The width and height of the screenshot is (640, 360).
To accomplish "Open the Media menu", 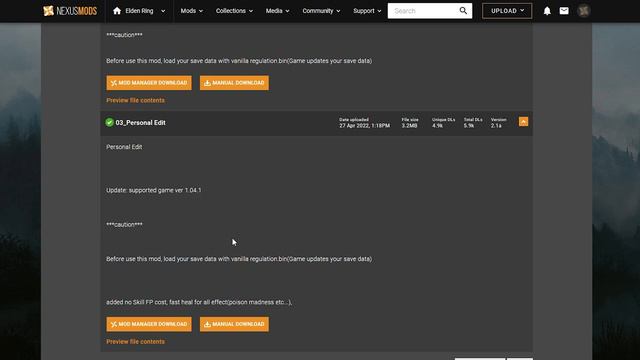I will click(x=278, y=11).
